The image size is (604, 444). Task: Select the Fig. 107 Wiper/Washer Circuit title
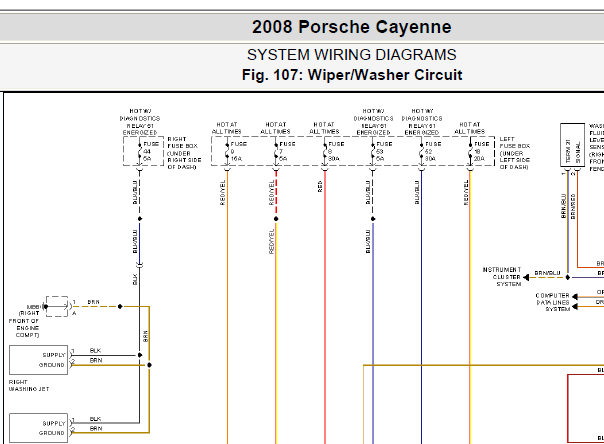click(x=352, y=75)
